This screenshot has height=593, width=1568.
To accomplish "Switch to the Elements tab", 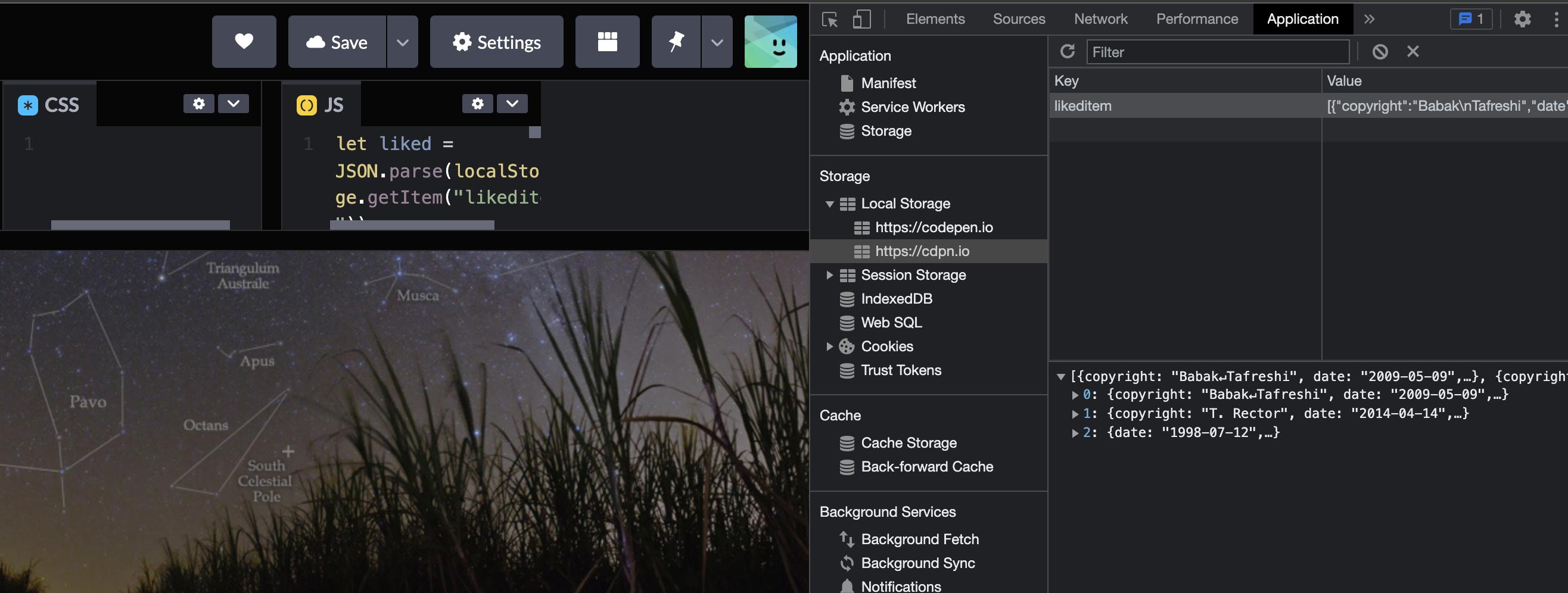I will point(935,20).
